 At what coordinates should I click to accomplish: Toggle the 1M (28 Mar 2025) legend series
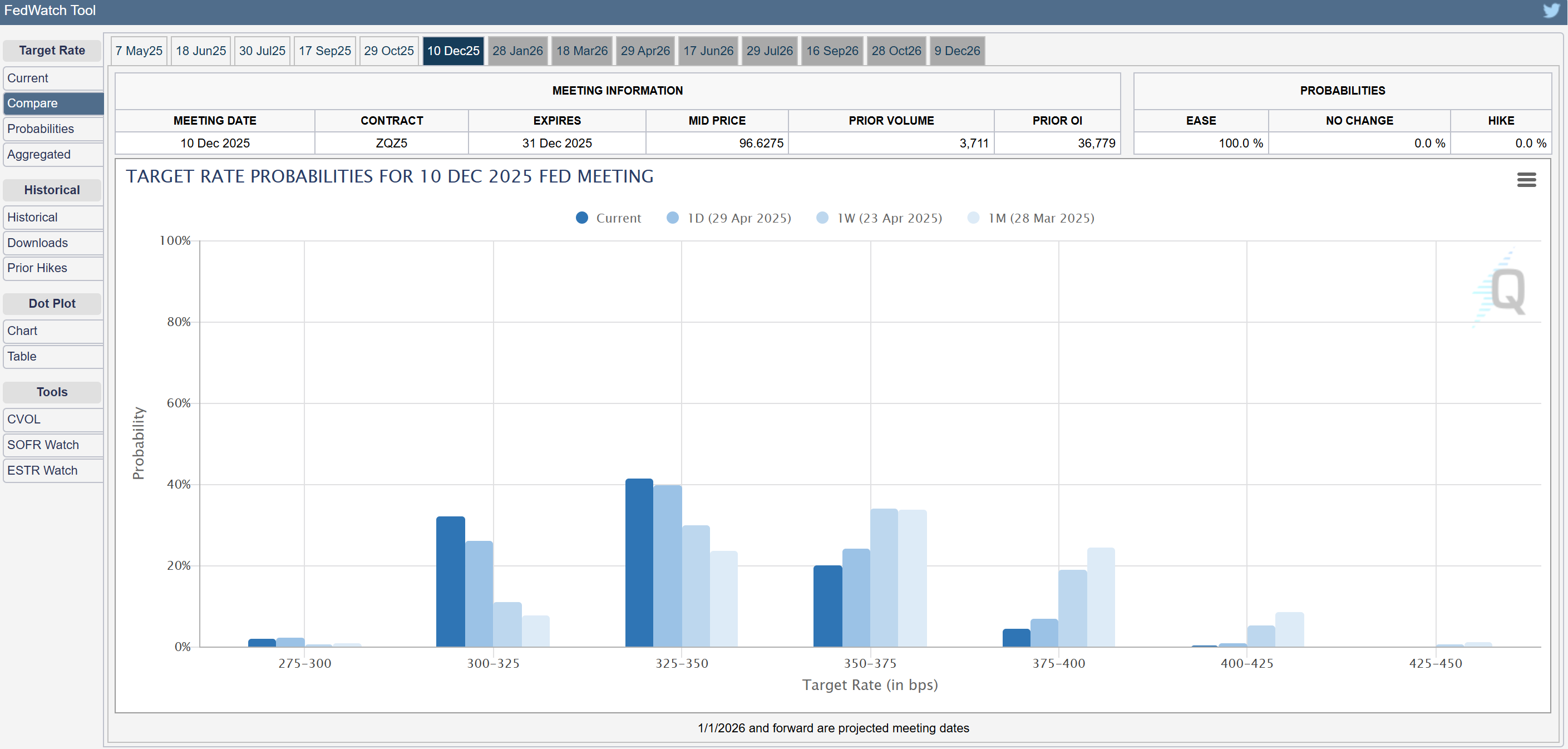point(1041,218)
